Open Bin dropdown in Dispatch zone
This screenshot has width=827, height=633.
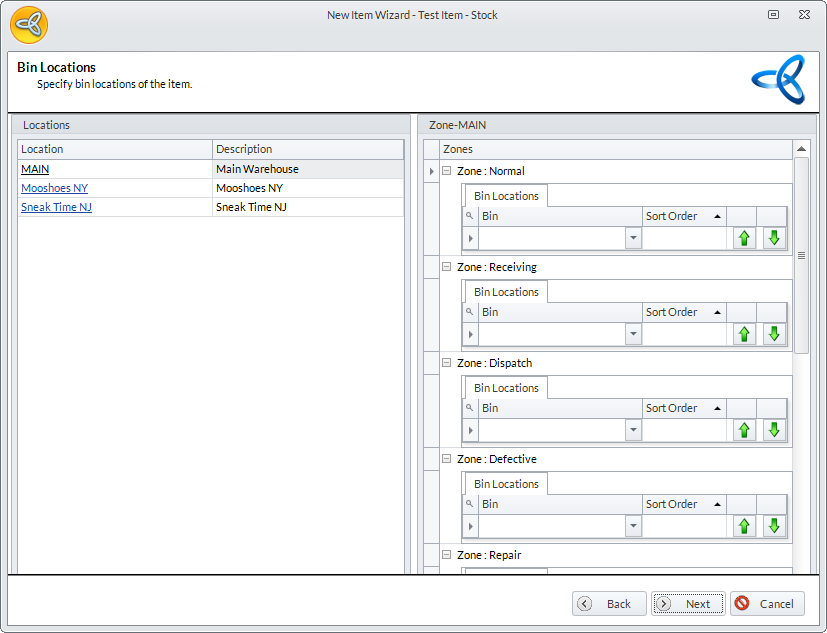click(x=633, y=430)
